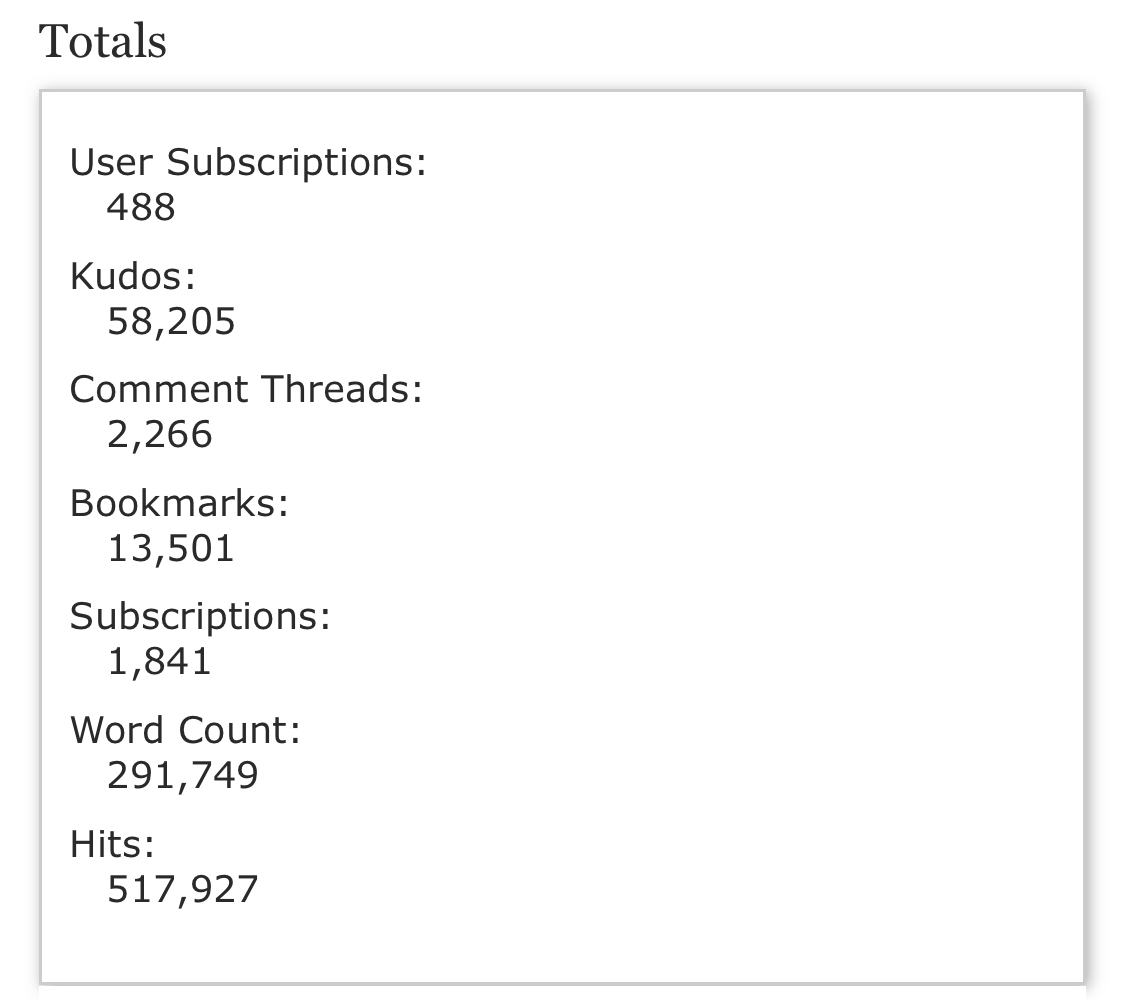The image size is (1125, 1000).
Task: Select the 291,749 word count value
Action: tap(183, 775)
